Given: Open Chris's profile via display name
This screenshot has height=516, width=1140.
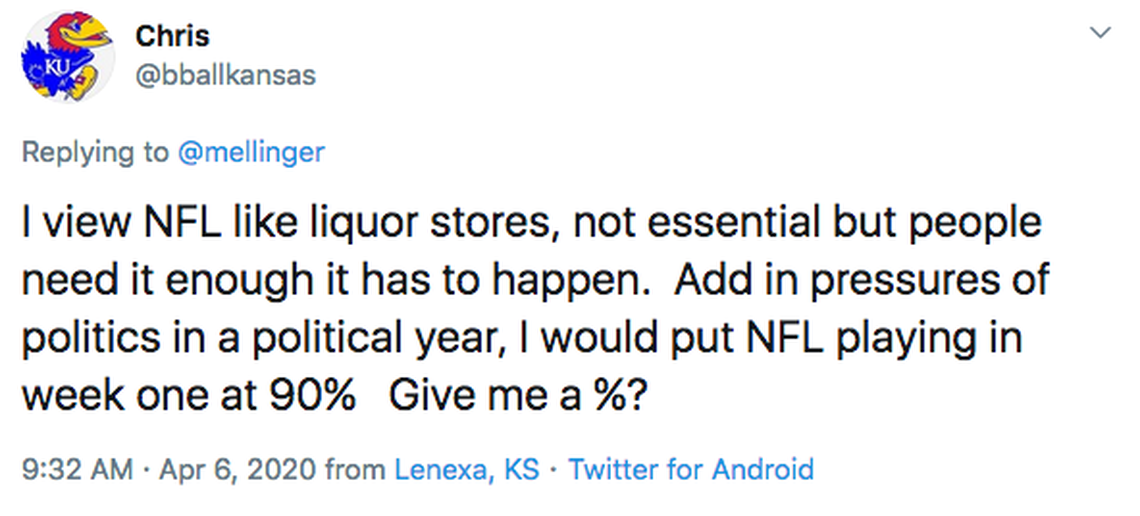Looking at the screenshot, I should click(x=172, y=36).
